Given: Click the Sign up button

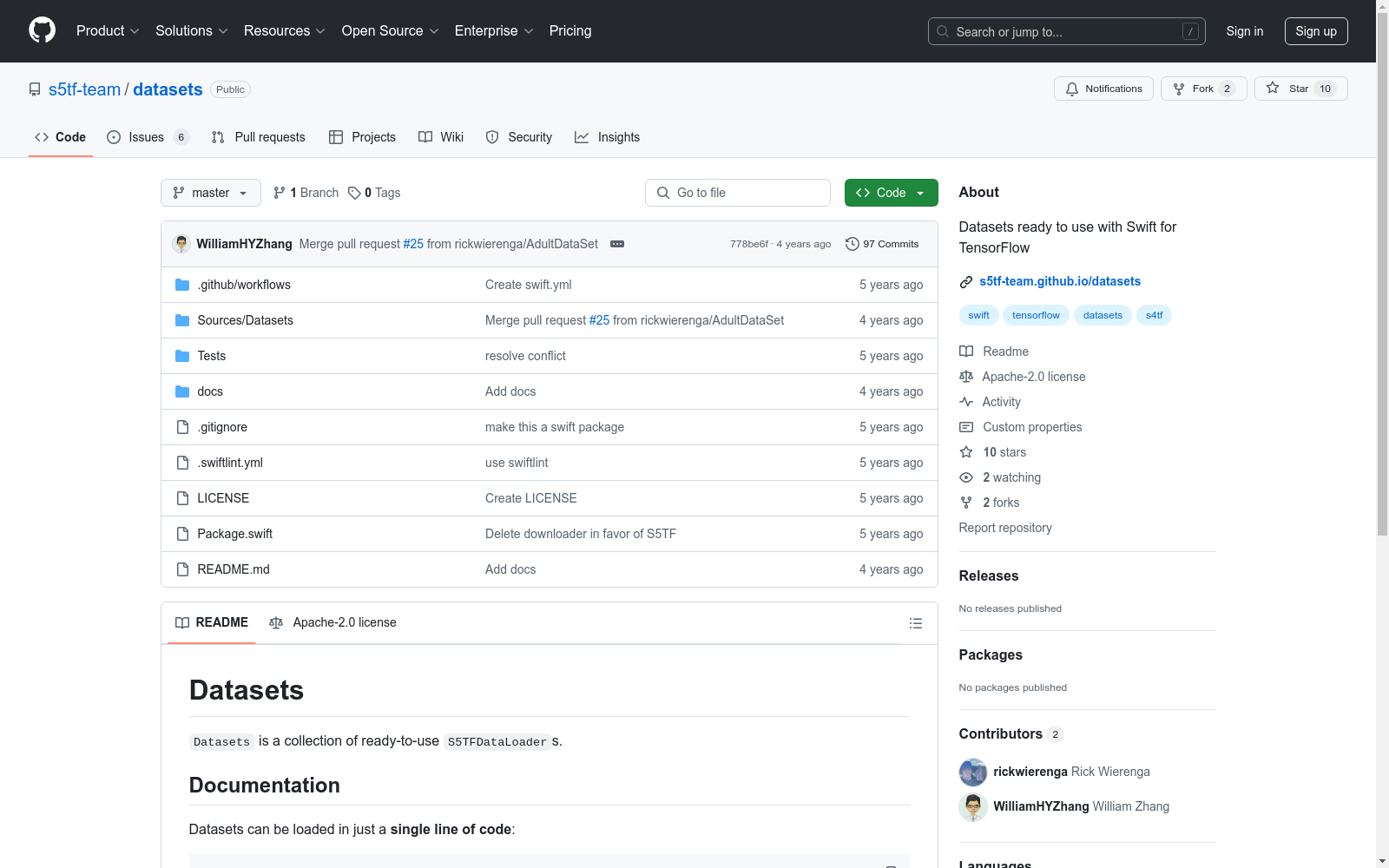Looking at the screenshot, I should click(x=1316, y=31).
